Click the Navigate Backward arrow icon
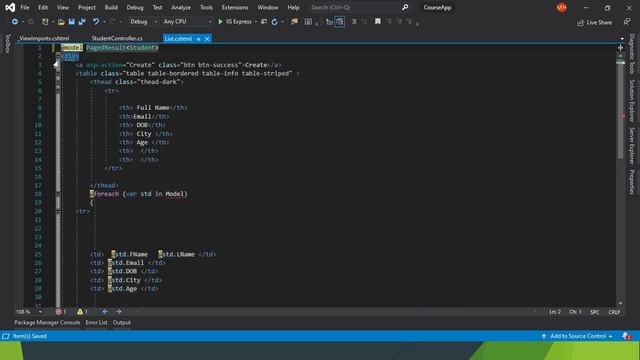Image resolution: width=640 pixels, height=360 pixels. [15, 22]
